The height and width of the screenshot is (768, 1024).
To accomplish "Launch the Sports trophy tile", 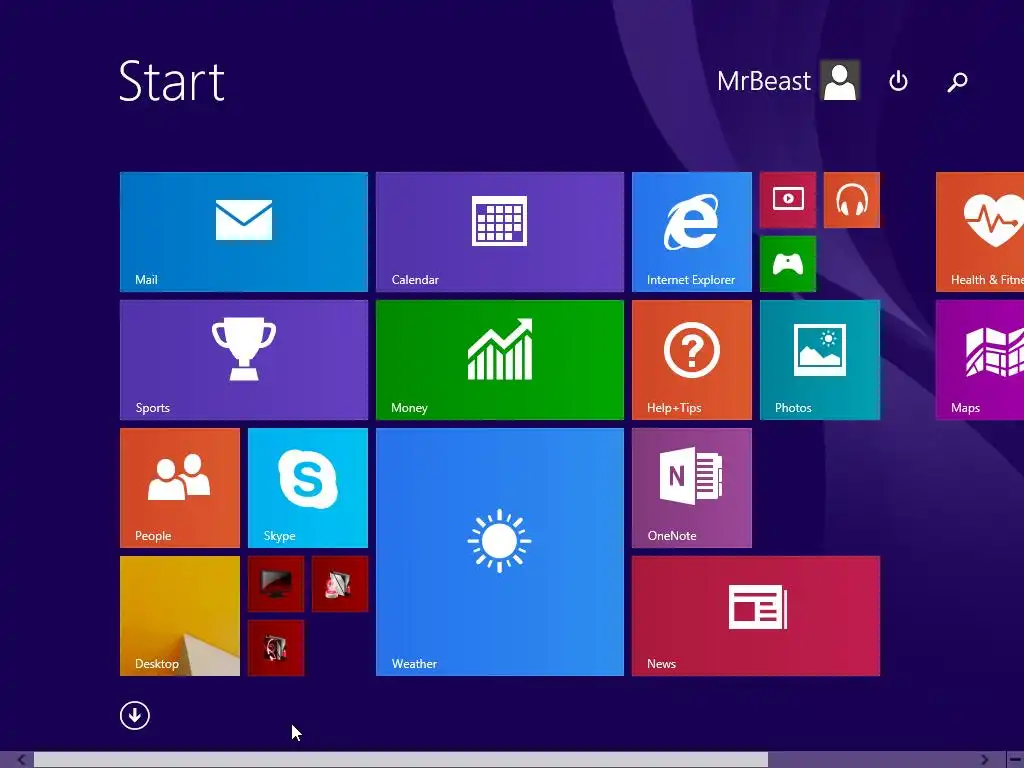I will [x=244, y=360].
